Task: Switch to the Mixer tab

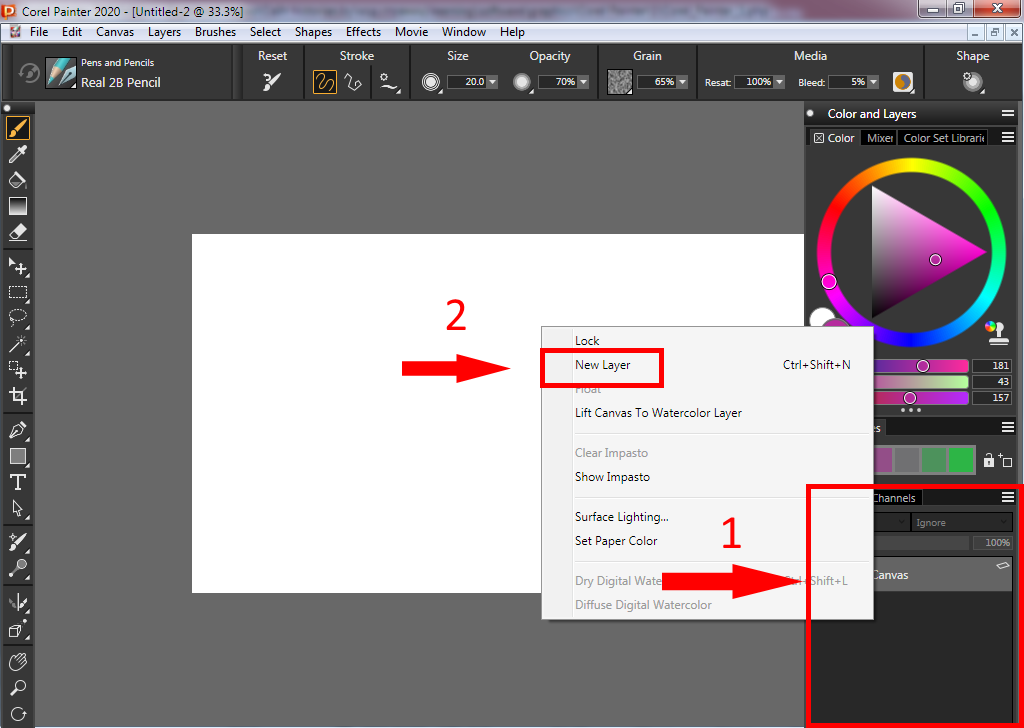Action: 880,138
